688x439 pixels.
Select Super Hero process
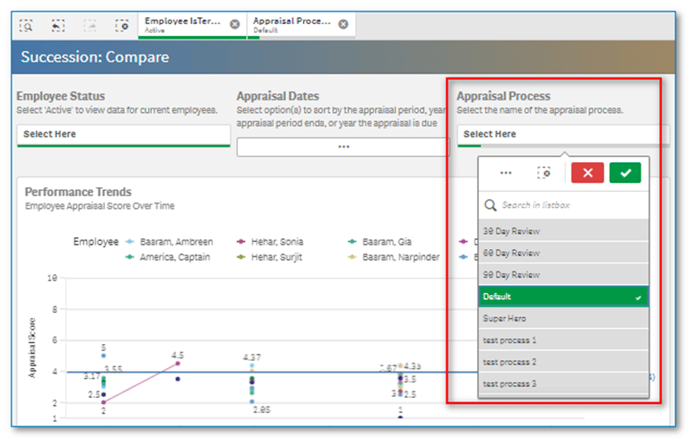(563, 318)
